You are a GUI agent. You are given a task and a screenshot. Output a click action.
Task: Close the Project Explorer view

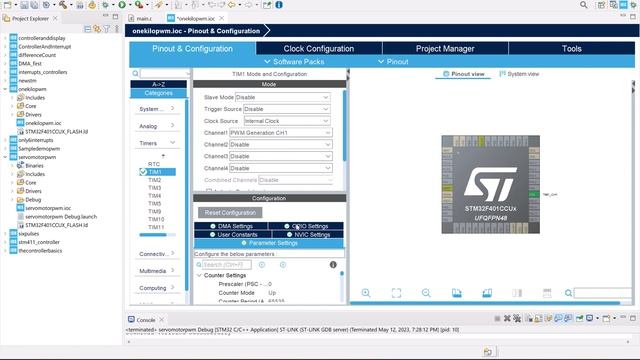pyautogui.click(x=55, y=18)
